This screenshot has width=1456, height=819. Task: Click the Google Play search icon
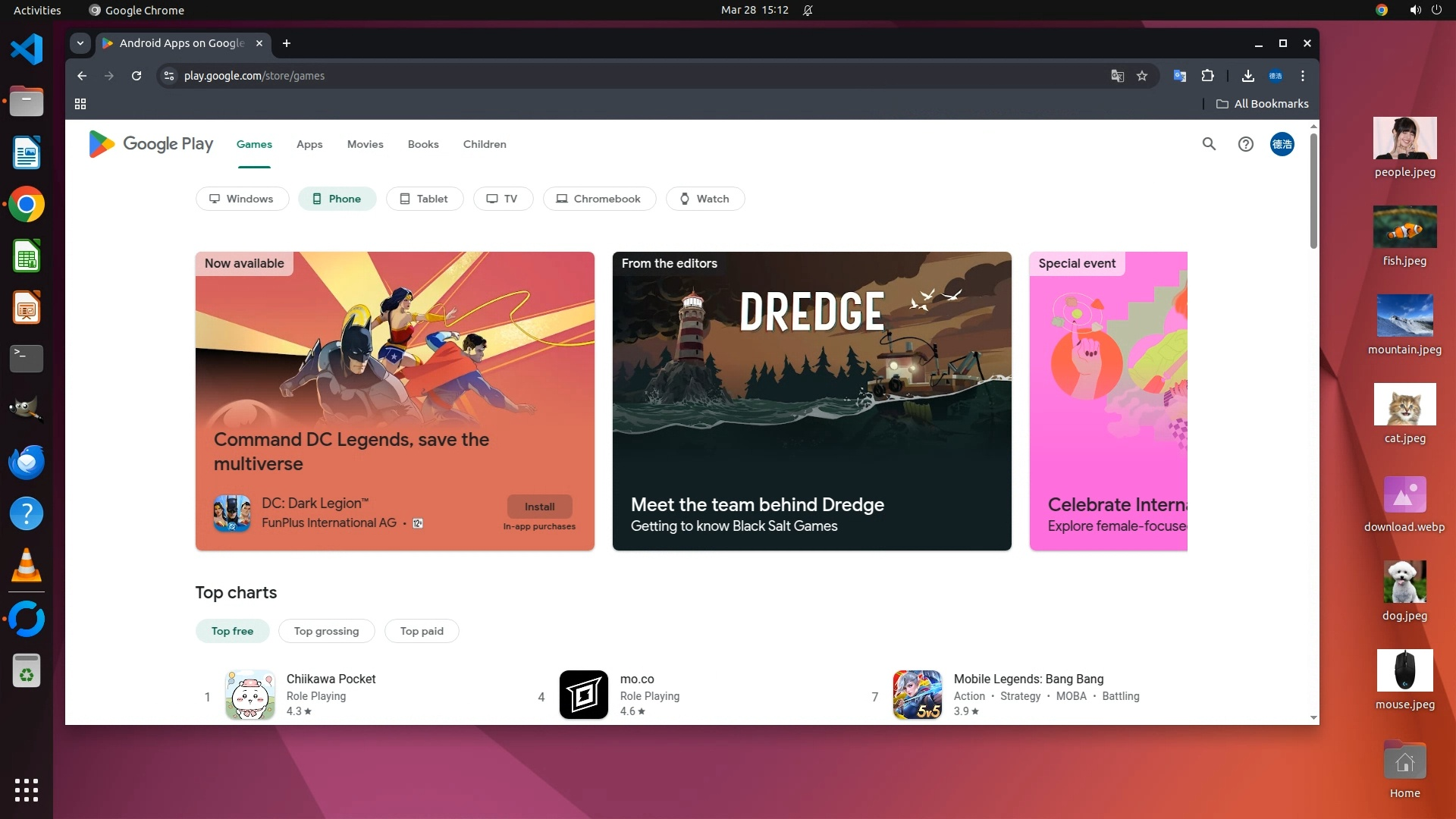pos(1209,144)
